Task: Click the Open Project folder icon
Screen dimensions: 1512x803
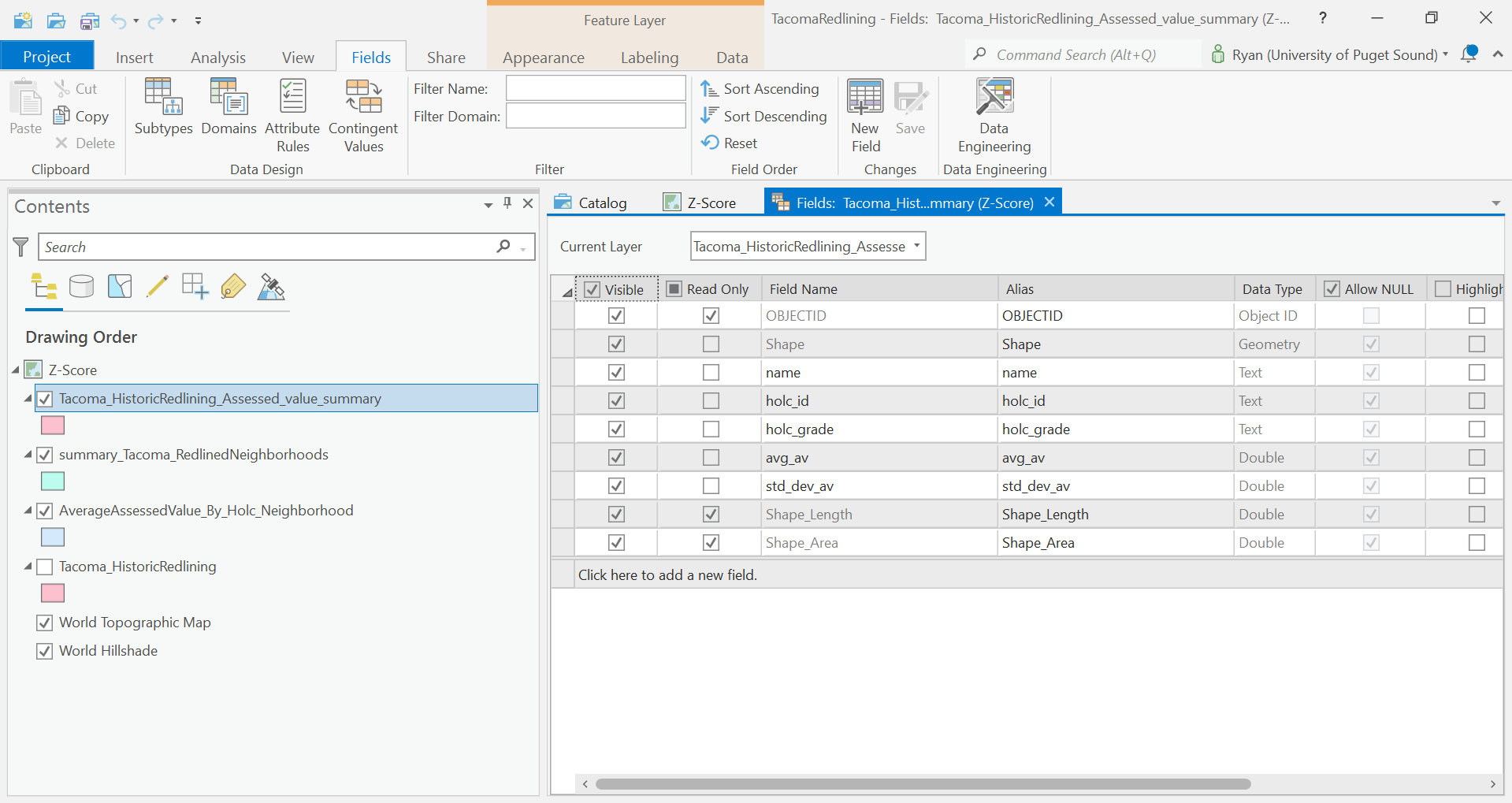Action: point(57,20)
